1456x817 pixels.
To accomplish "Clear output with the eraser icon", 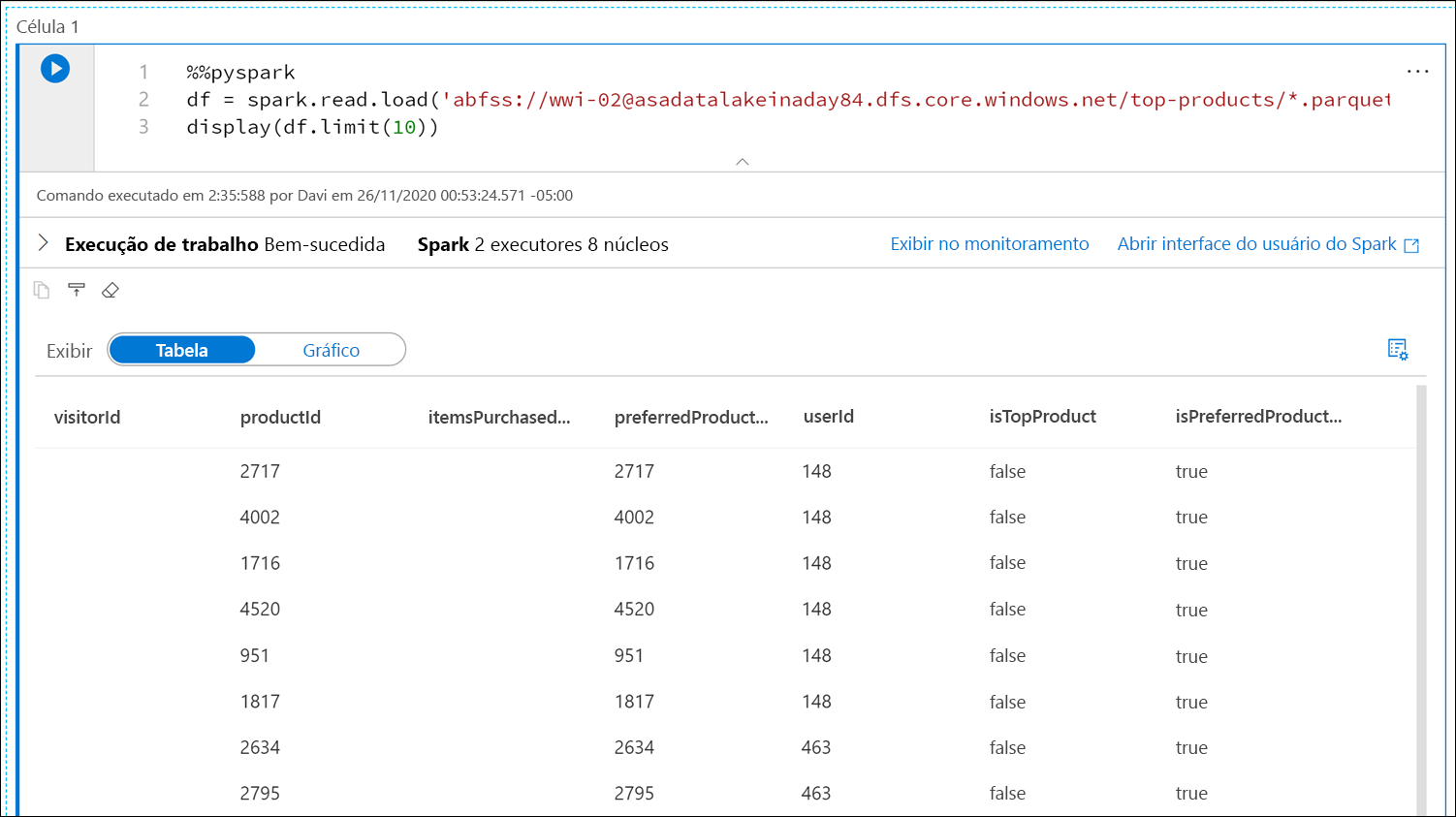I will coord(111,290).
